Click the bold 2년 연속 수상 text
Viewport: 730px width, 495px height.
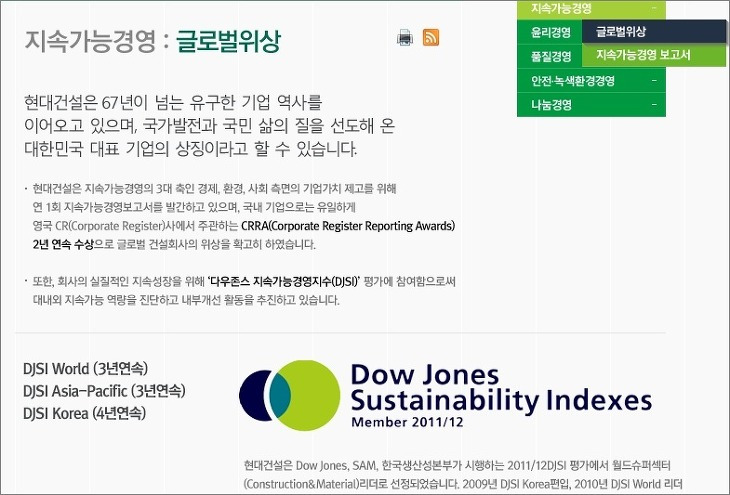pyautogui.click(x=63, y=244)
